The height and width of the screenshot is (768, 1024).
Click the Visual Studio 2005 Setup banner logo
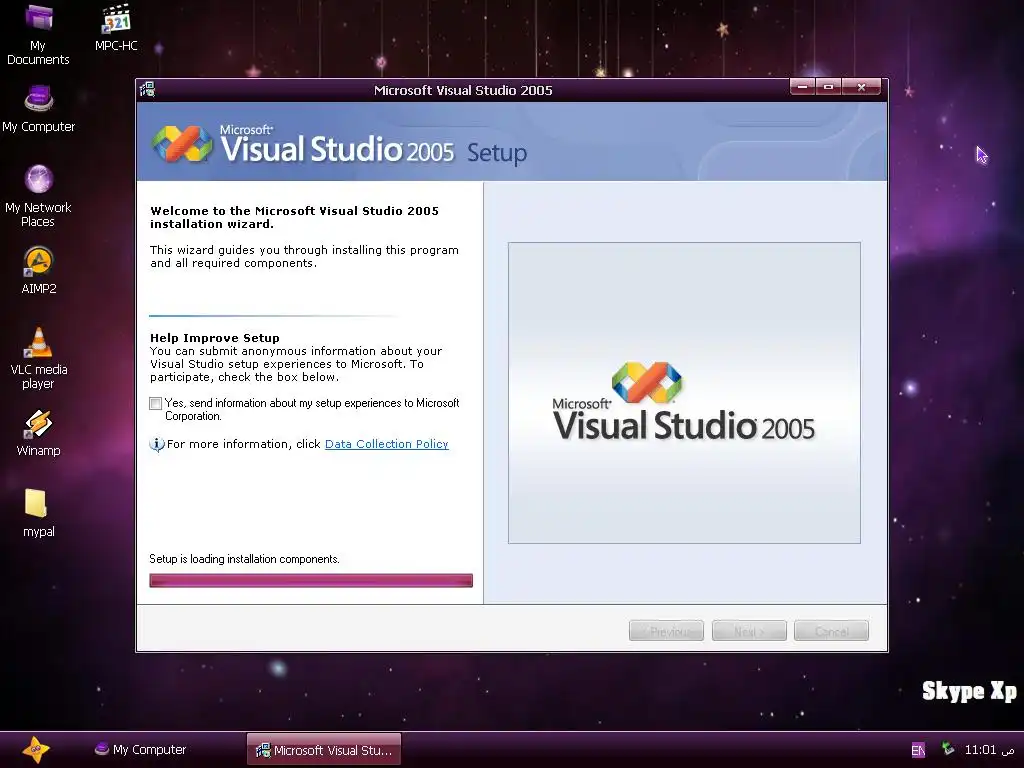pyautogui.click(x=340, y=144)
